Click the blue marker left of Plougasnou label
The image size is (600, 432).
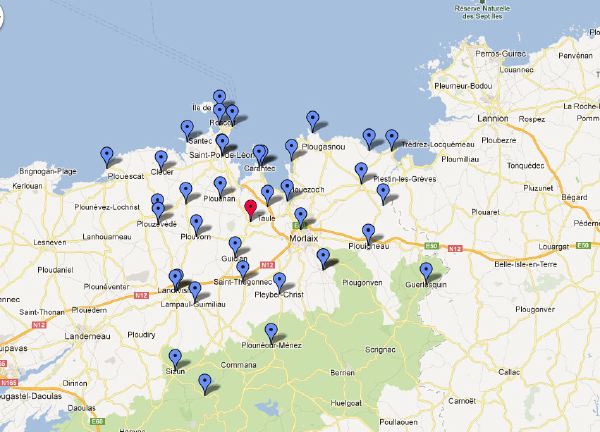(x=291, y=149)
